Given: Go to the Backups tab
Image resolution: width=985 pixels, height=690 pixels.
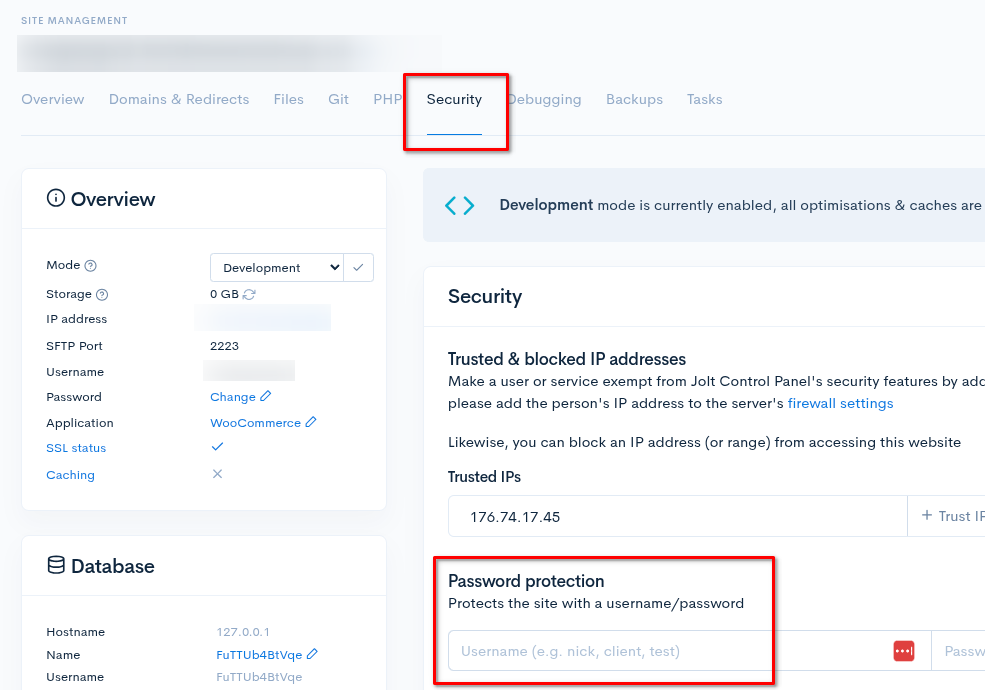Looking at the screenshot, I should click(634, 99).
